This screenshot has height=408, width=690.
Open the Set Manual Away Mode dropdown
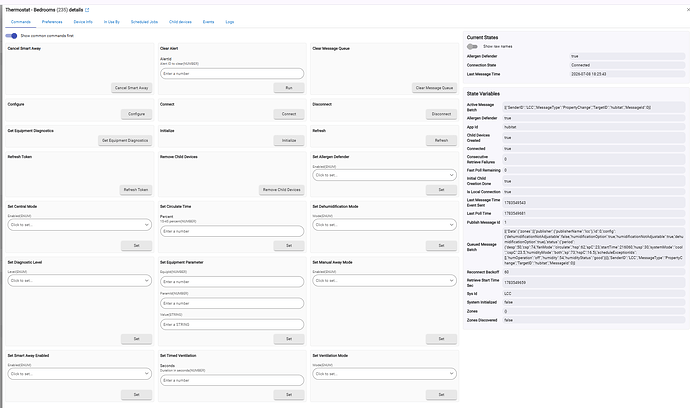(384, 280)
